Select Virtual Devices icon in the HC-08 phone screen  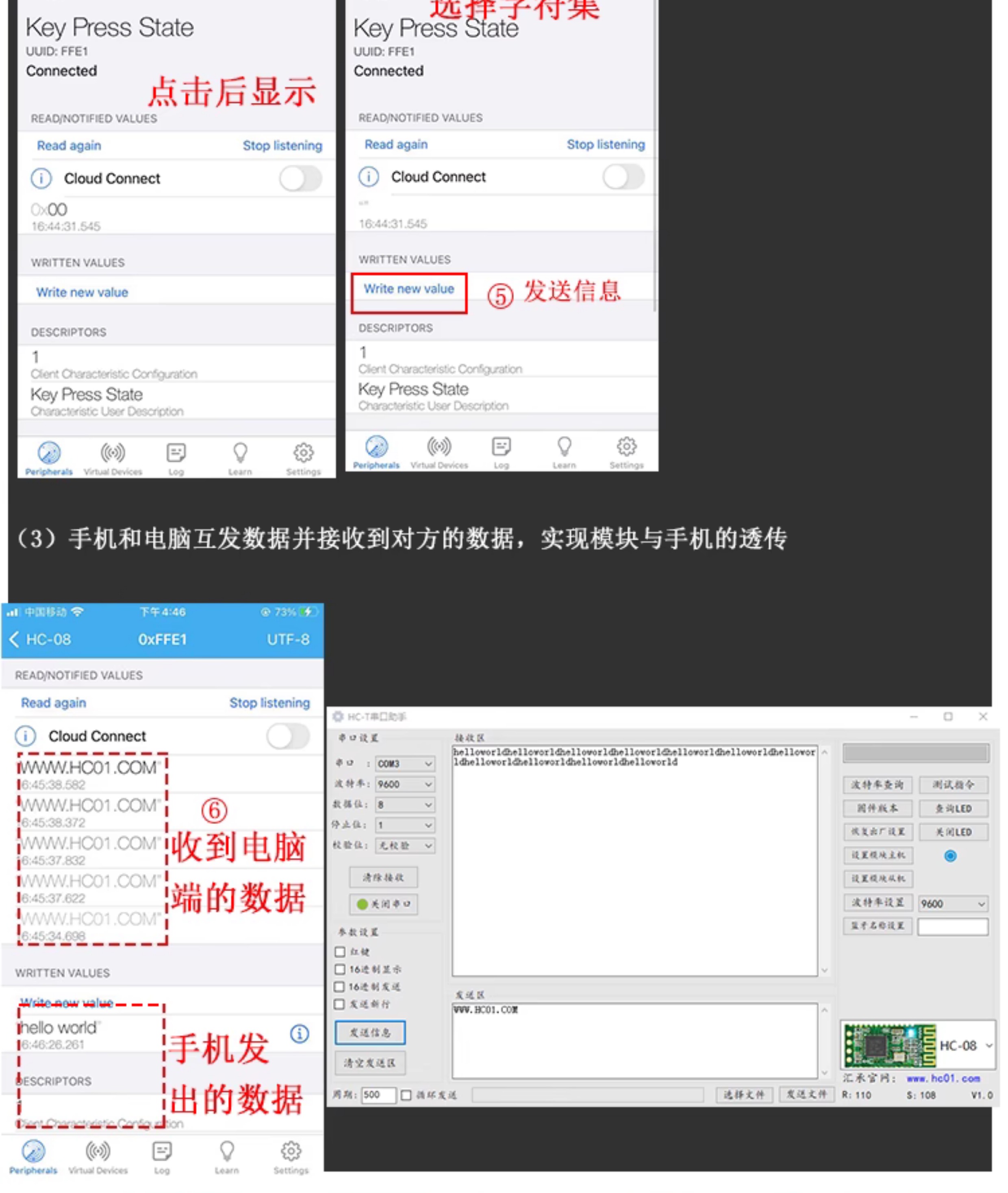click(98, 1150)
